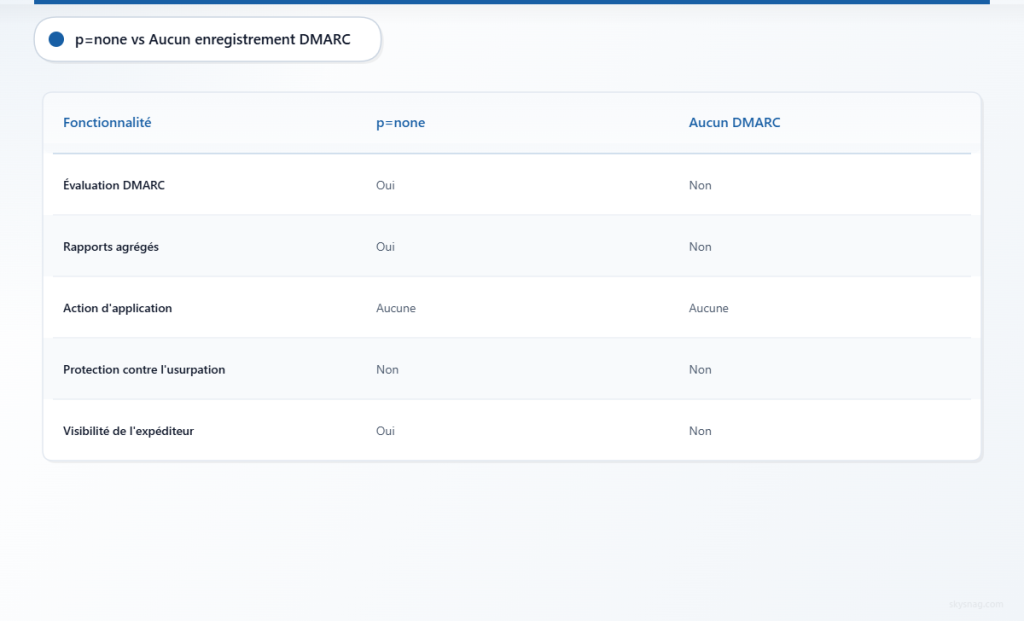Click p=none 'Non' in the Protection row
This screenshot has width=1024, height=621.
(x=387, y=369)
